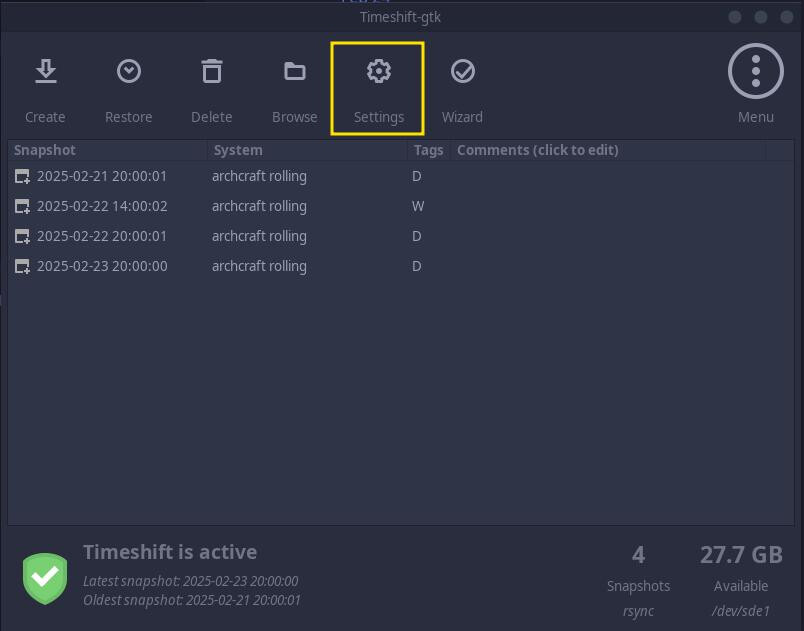
Task: Select snapshot 2025-02-23 20:00:00
Action: coord(400,266)
